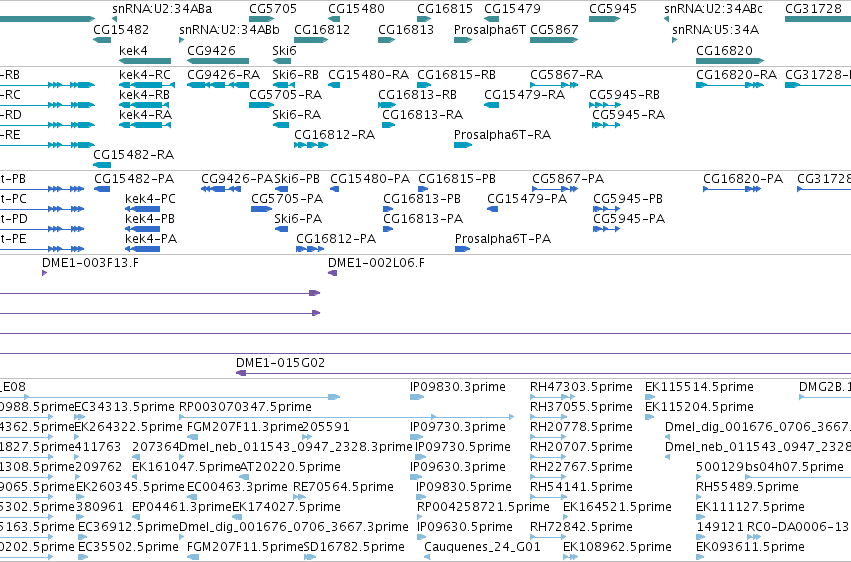The width and height of the screenshot is (851, 562).
Task: Click the EK164521.5prime EST label
Action: click(x=618, y=507)
